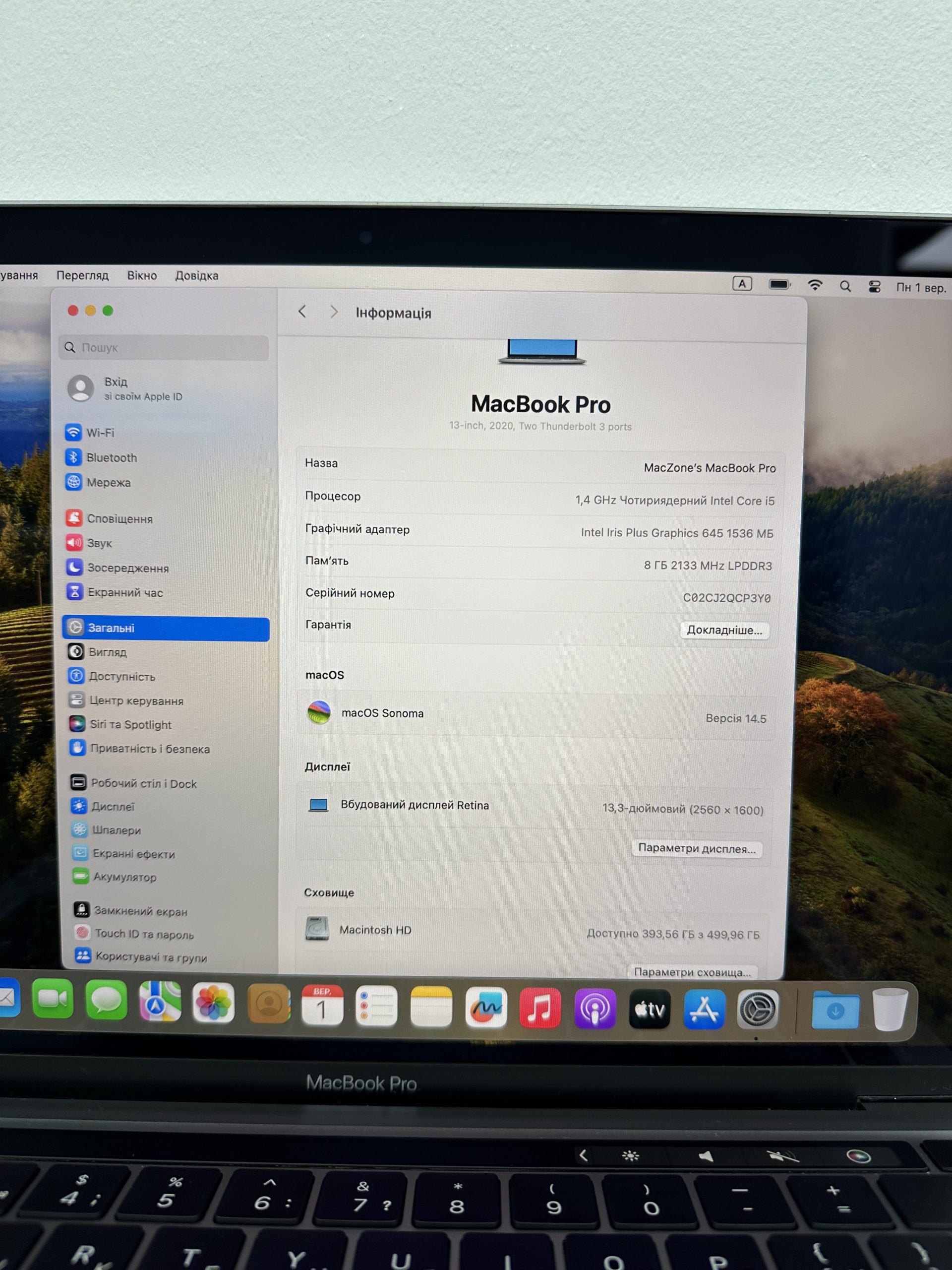Image resolution: width=952 pixels, height=1270 pixels.
Task: Open Перегляд menu in menu bar
Action: [83, 276]
